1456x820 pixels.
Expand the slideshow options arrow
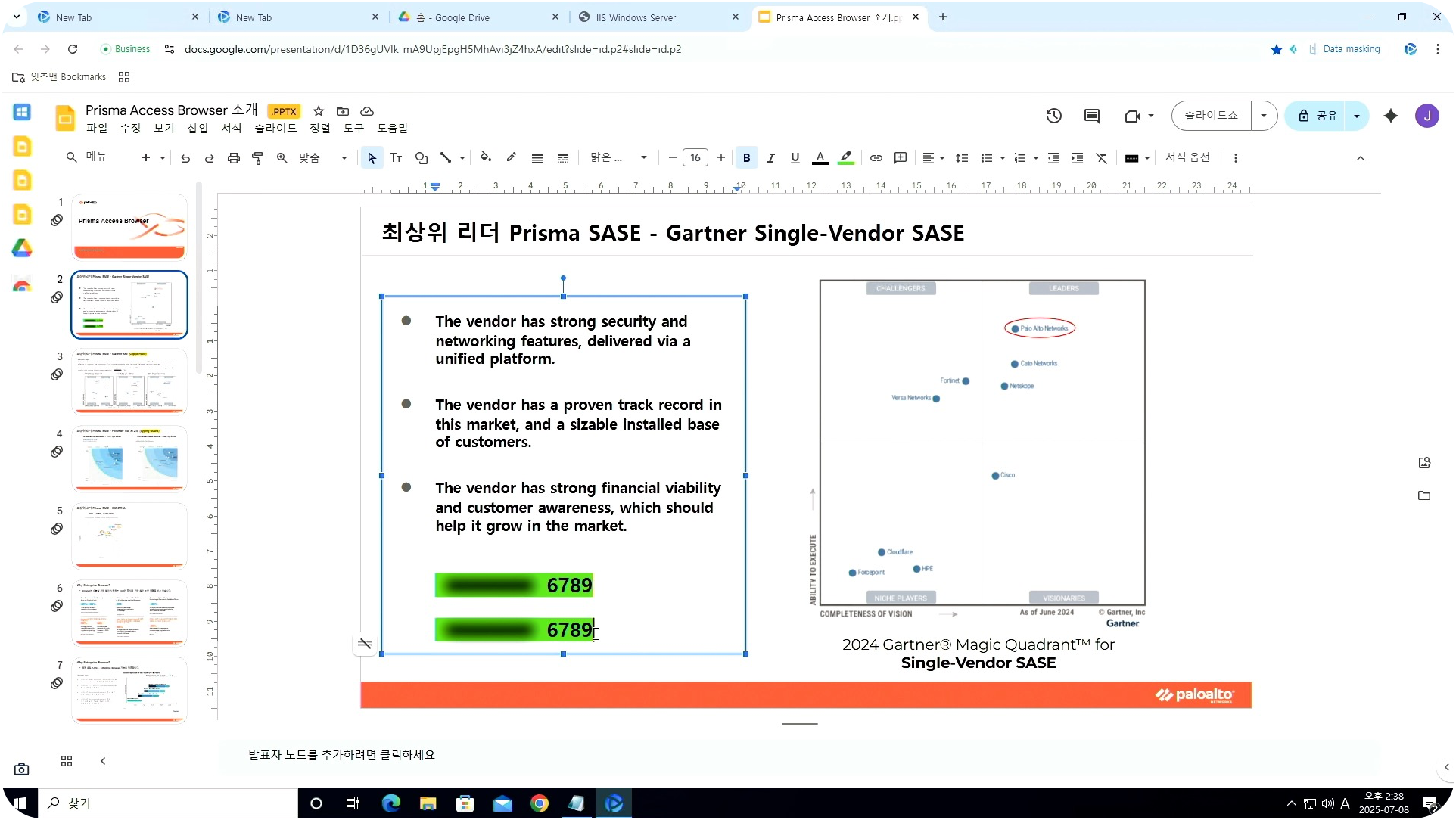tap(1265, 116)
